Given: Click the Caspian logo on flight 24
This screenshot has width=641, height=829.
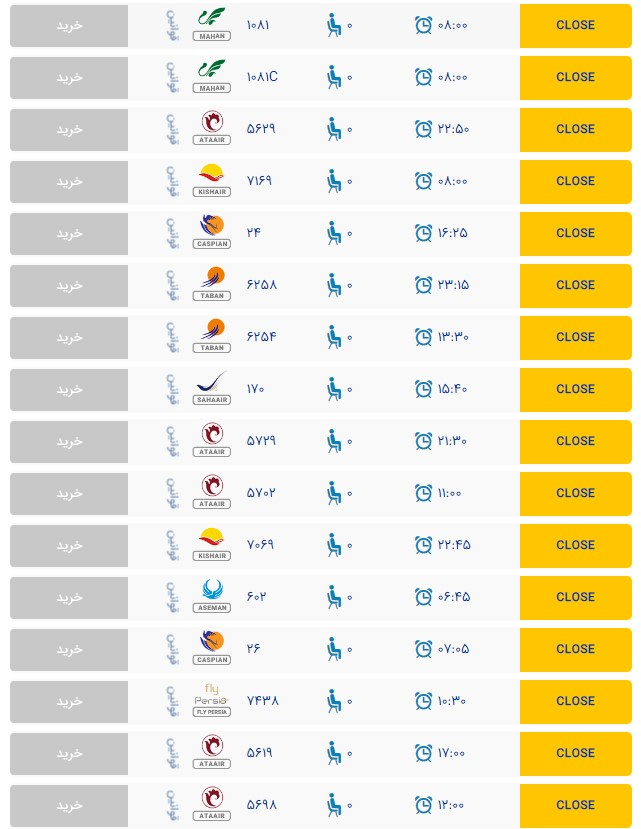Looking at the screenshot, I should [x=212, y=232].
